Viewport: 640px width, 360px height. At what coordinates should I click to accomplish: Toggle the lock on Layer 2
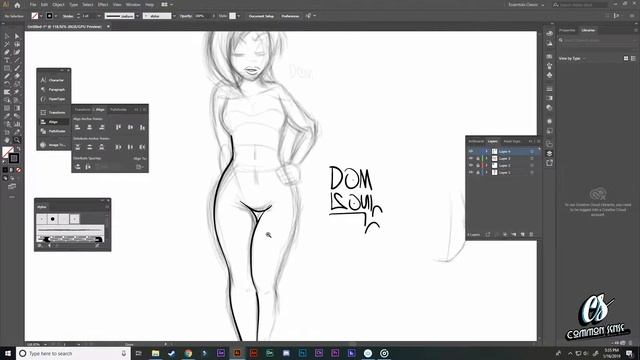coord(478,165)
